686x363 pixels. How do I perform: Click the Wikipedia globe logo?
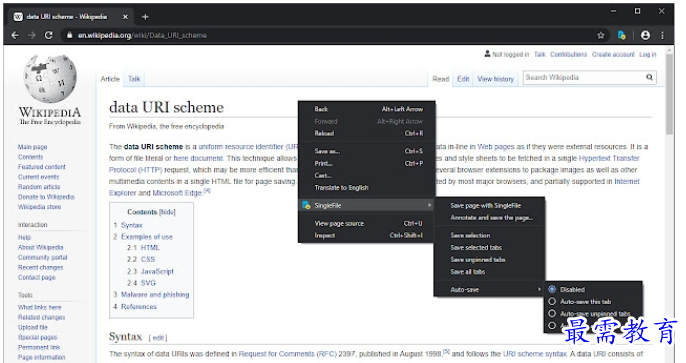[x=50, y=79]
